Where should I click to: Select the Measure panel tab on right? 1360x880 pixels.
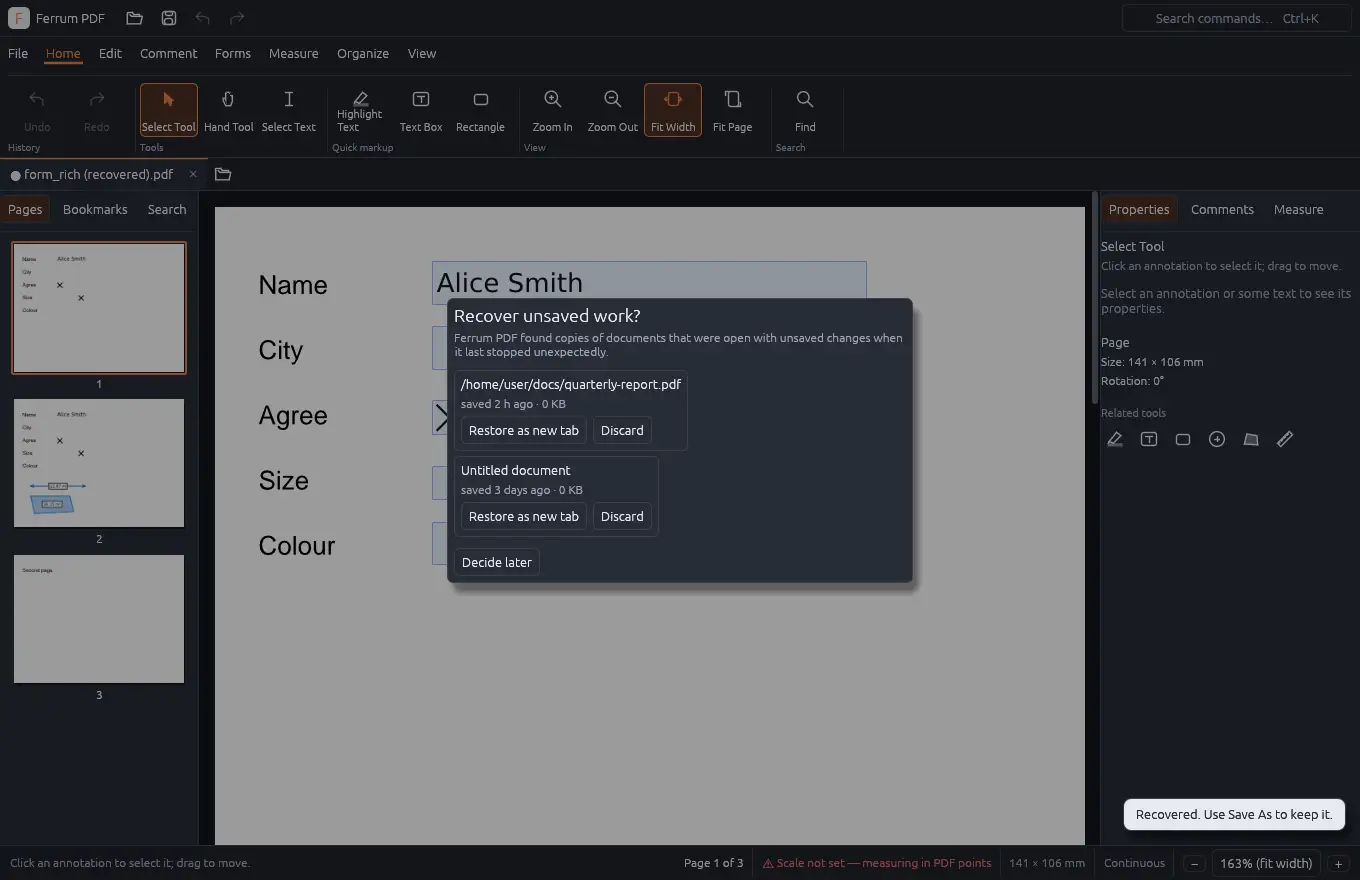(x=1299, y=209)
